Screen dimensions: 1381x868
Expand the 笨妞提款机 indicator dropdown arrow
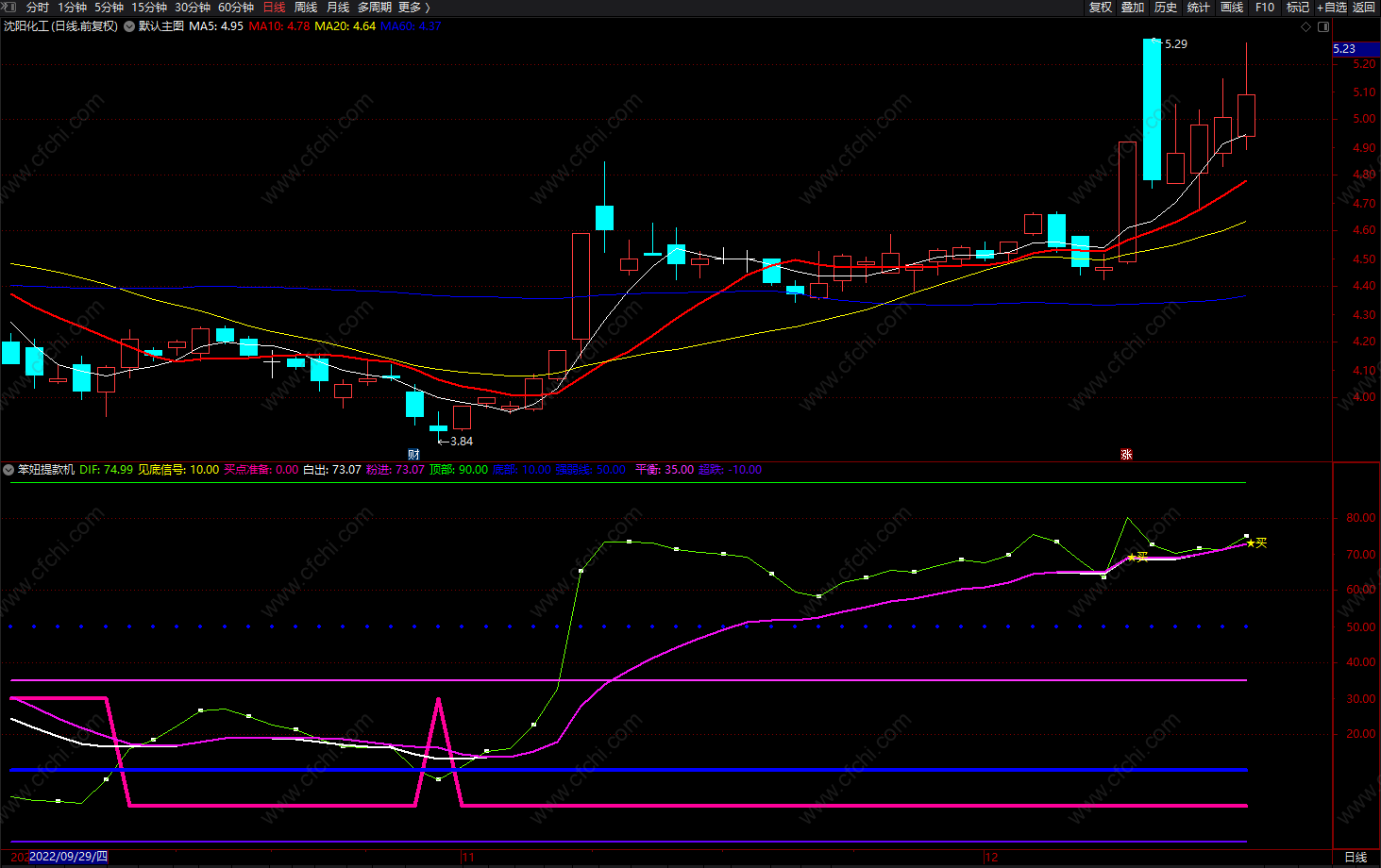tap(8, 470)
